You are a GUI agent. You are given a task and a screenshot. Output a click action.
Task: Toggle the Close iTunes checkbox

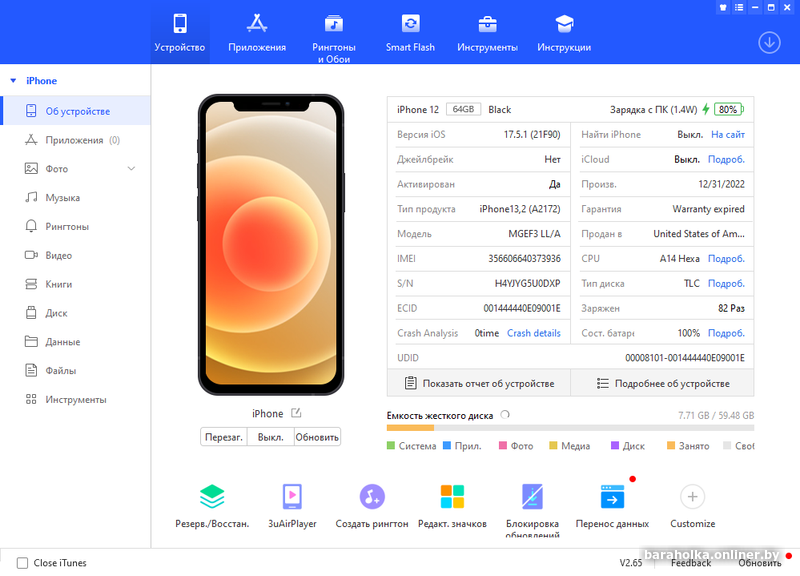pyautogui.click(x=22, y=563)
